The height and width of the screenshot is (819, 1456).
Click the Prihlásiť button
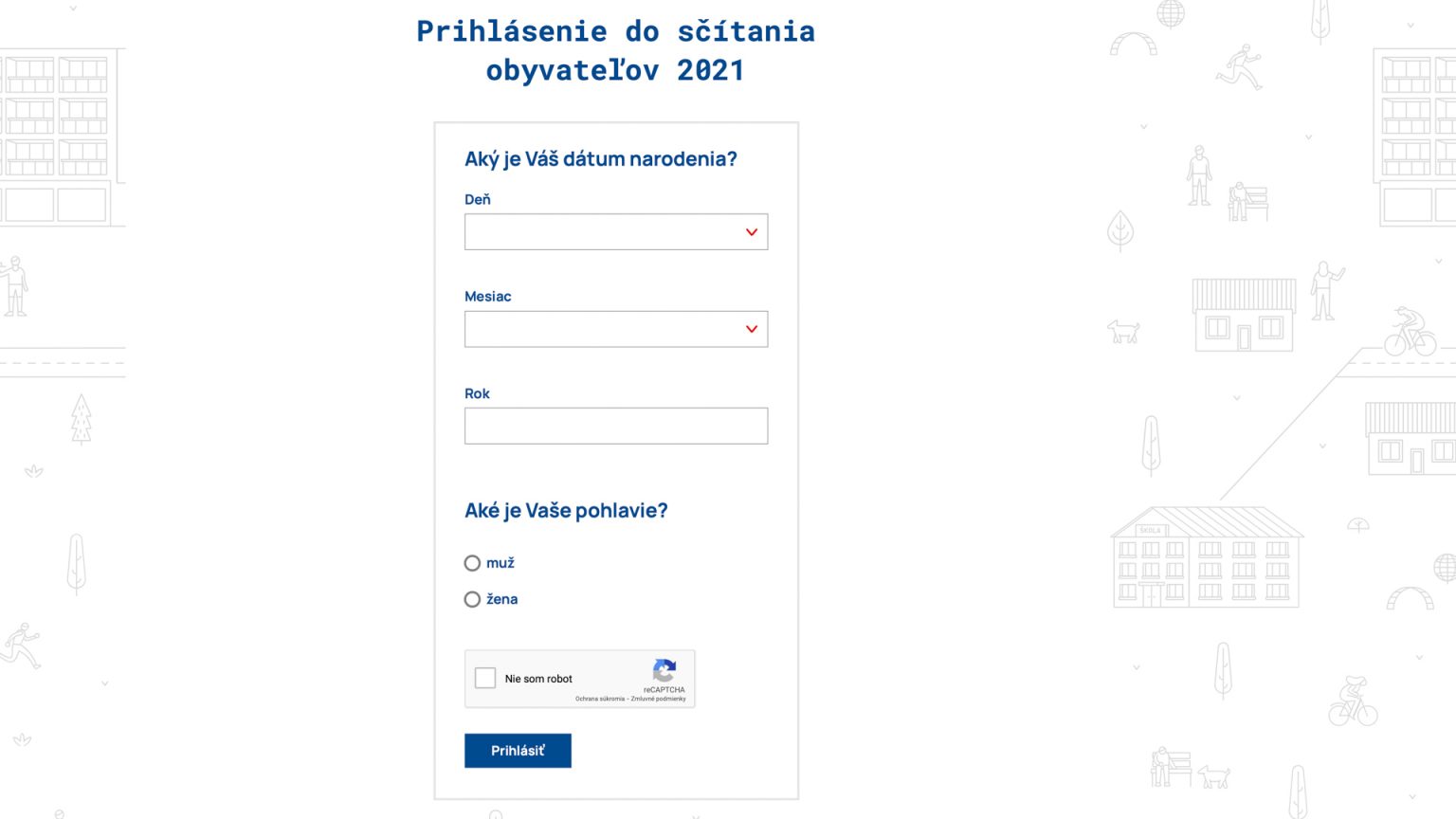click(518, 751)
